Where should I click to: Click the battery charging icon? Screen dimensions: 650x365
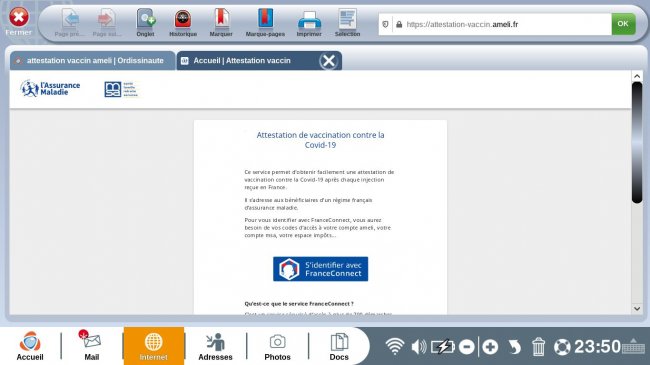click(x=443, y=347)
